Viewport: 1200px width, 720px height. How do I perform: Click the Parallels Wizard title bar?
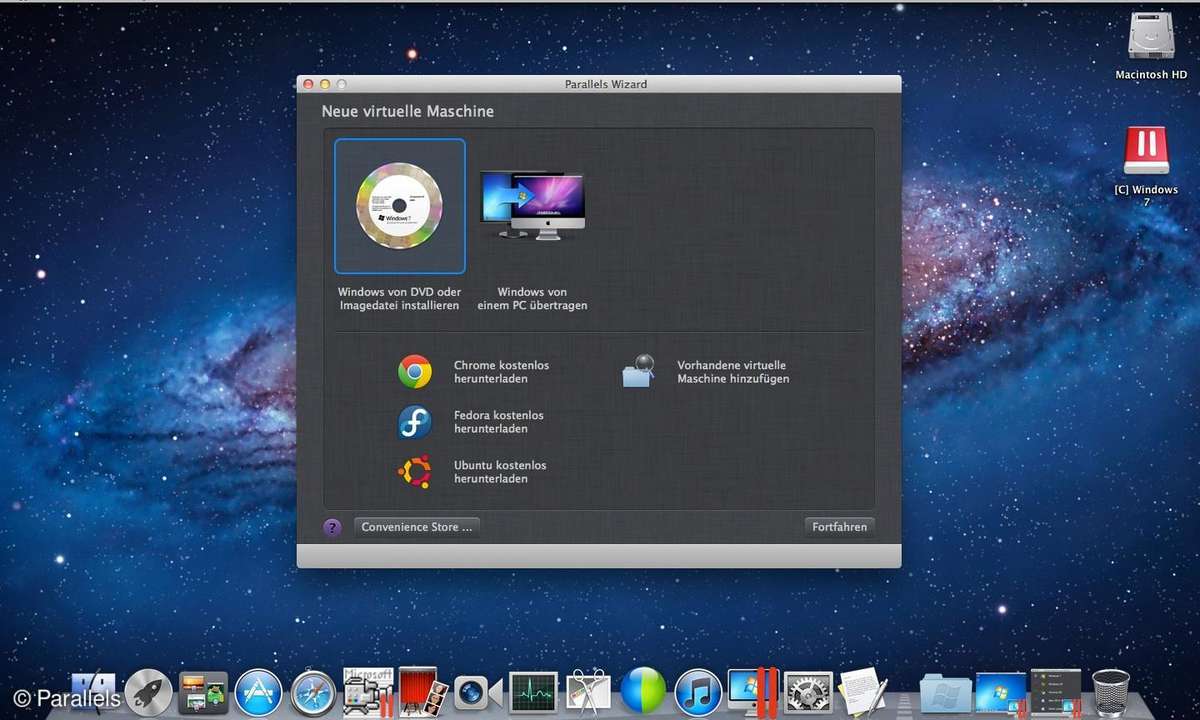[599, 84]
